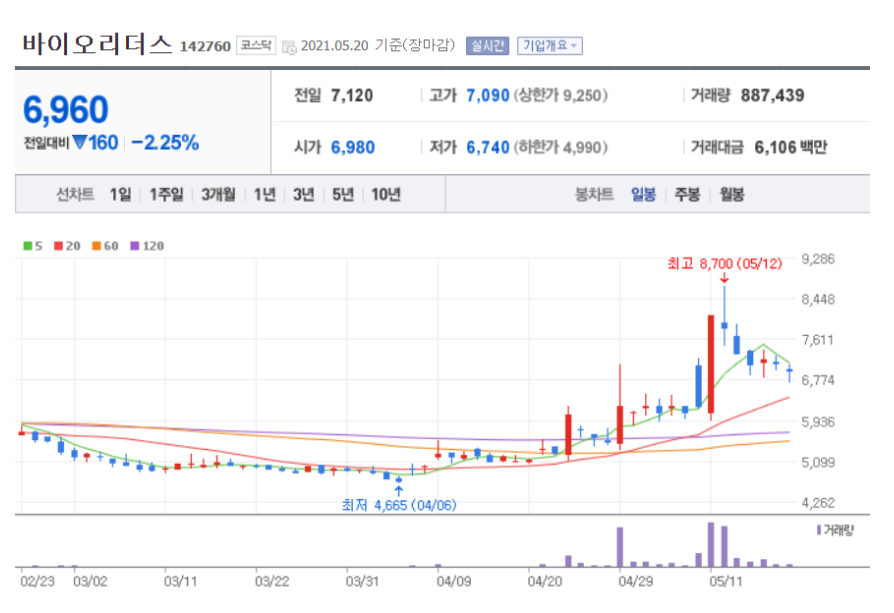Switch to 월봉 candle chart

click(732, 194)
